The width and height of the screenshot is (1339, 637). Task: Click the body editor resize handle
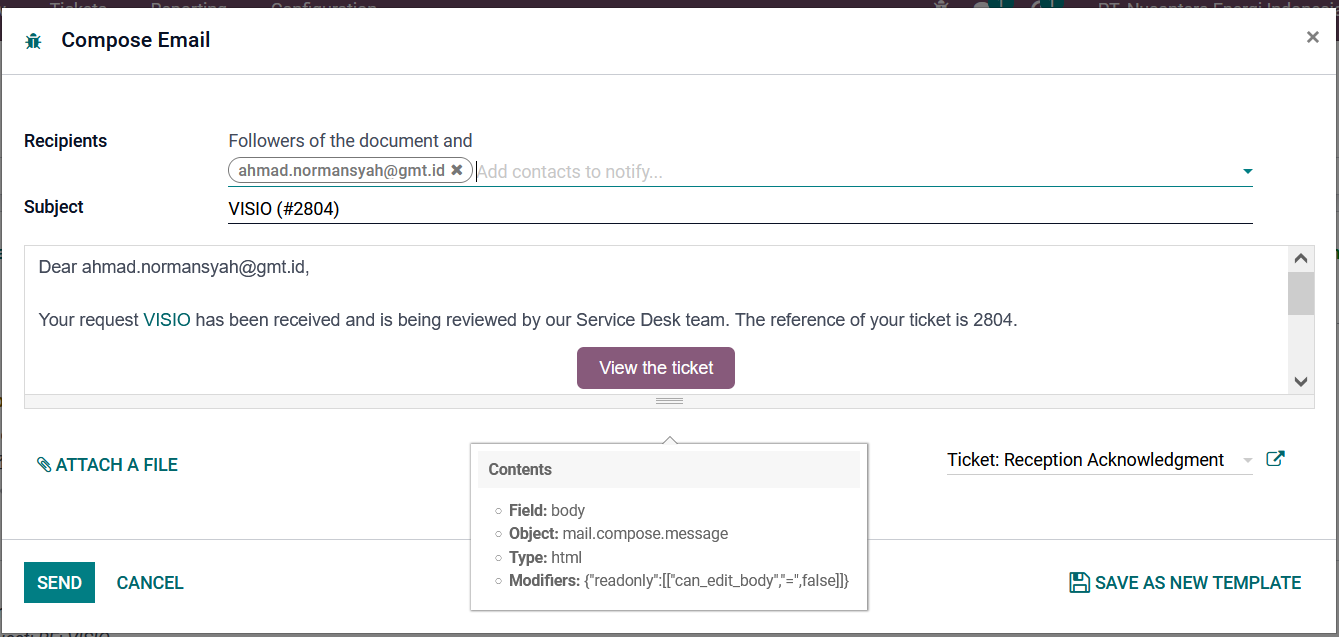[x=669, y=401]
